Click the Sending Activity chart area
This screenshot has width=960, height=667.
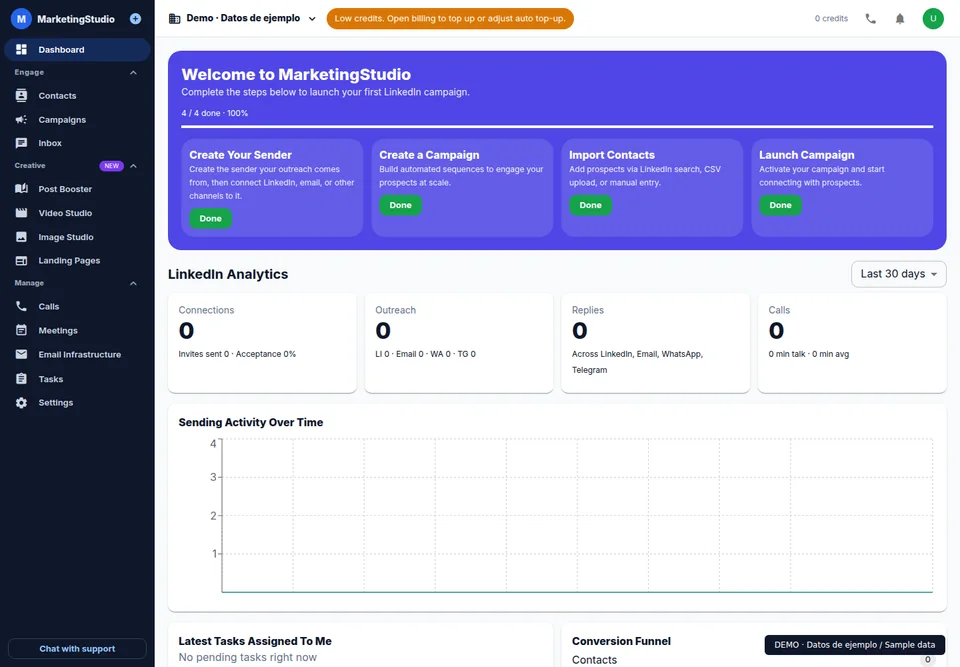coord(577,516)
